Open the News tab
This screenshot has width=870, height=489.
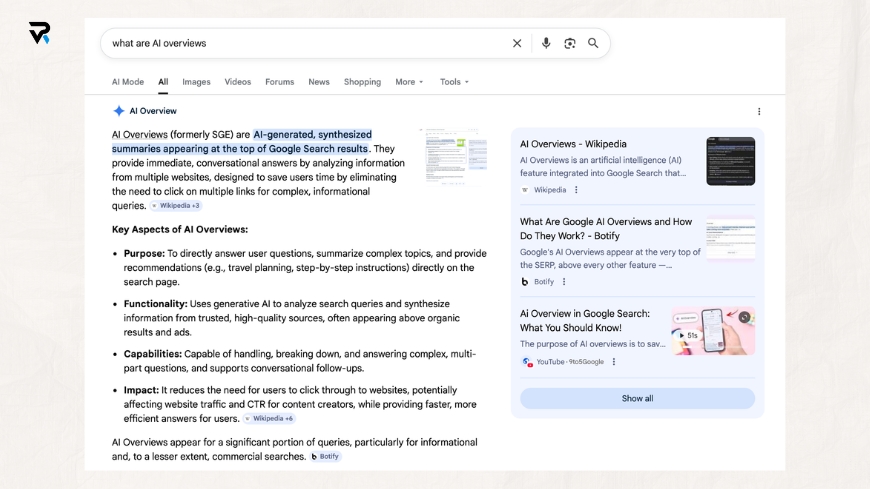pyautogui.click(x=319, y=82)
